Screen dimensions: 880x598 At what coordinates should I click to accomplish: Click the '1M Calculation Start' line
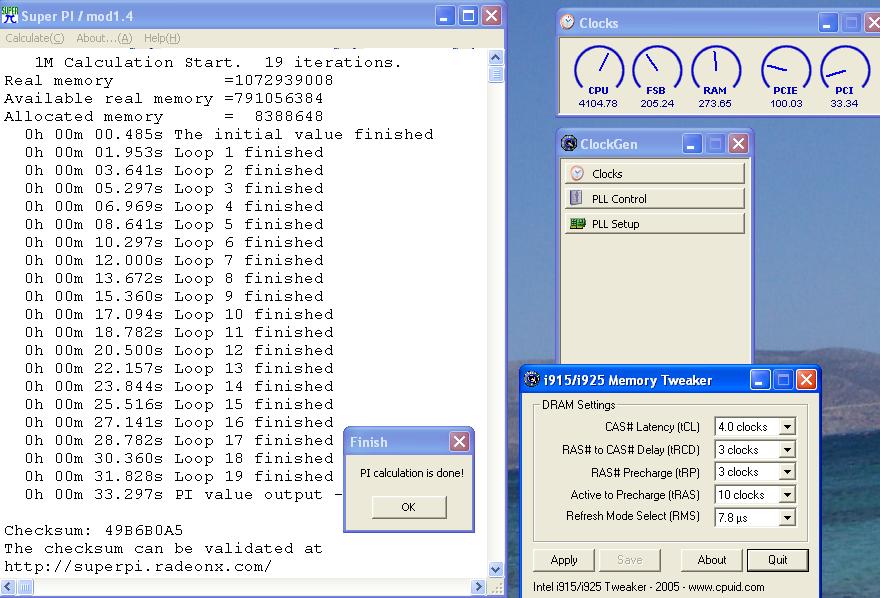pyautogui.click(x=218, y=62)
